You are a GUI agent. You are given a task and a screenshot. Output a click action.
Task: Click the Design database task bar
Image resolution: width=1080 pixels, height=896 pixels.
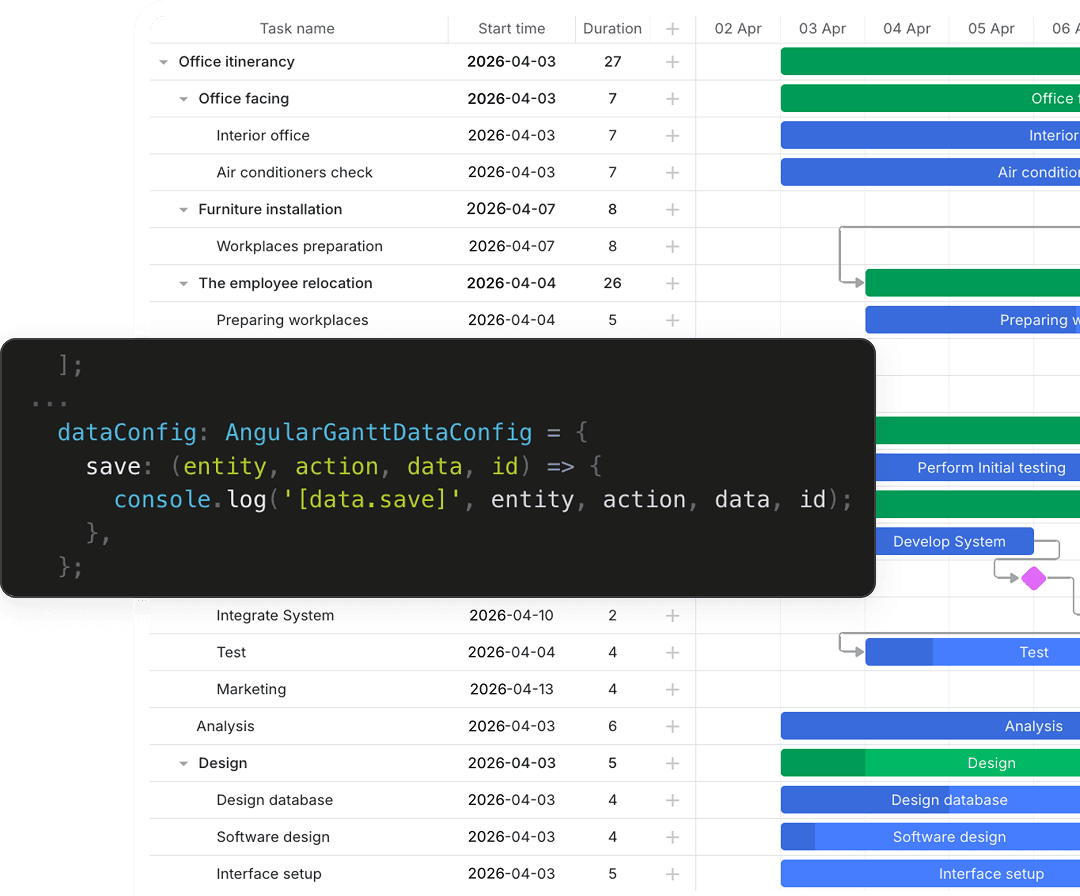[930, 800]
